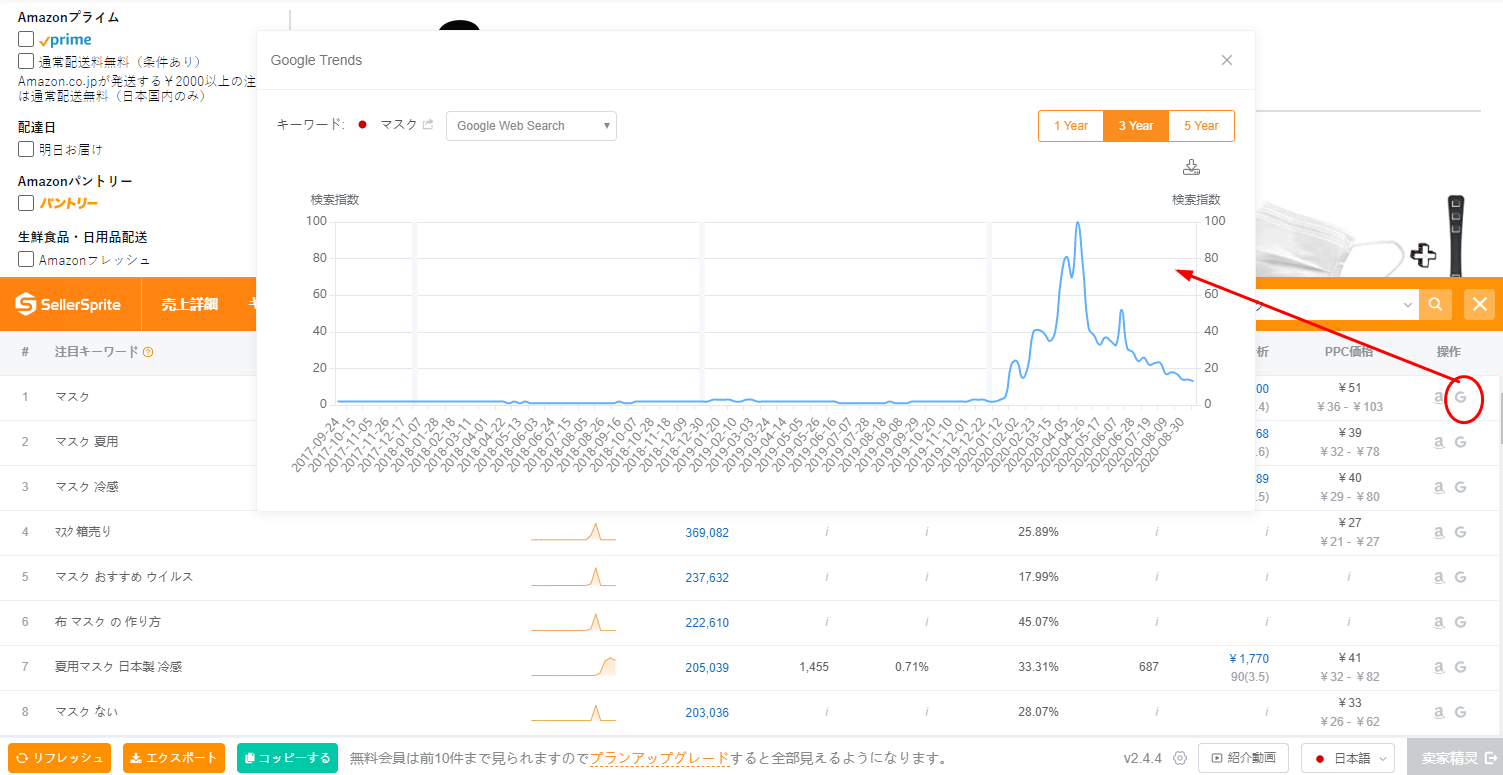Viewport: 1503px width, 775px height.
Task: Play the 紹介動画 video
Action: click(x=1243, y=758)
